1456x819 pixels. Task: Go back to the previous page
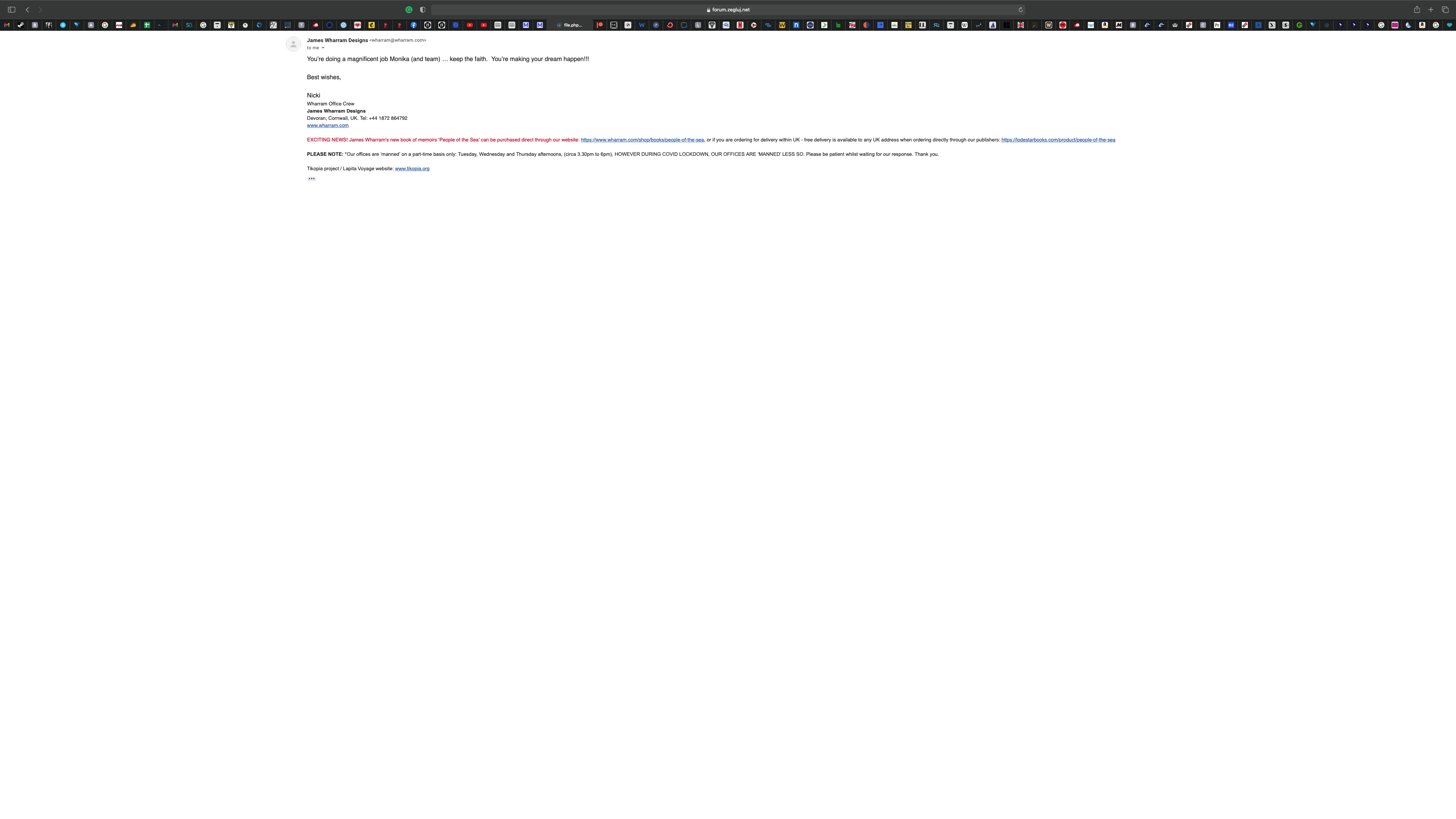tap(27, 9)
